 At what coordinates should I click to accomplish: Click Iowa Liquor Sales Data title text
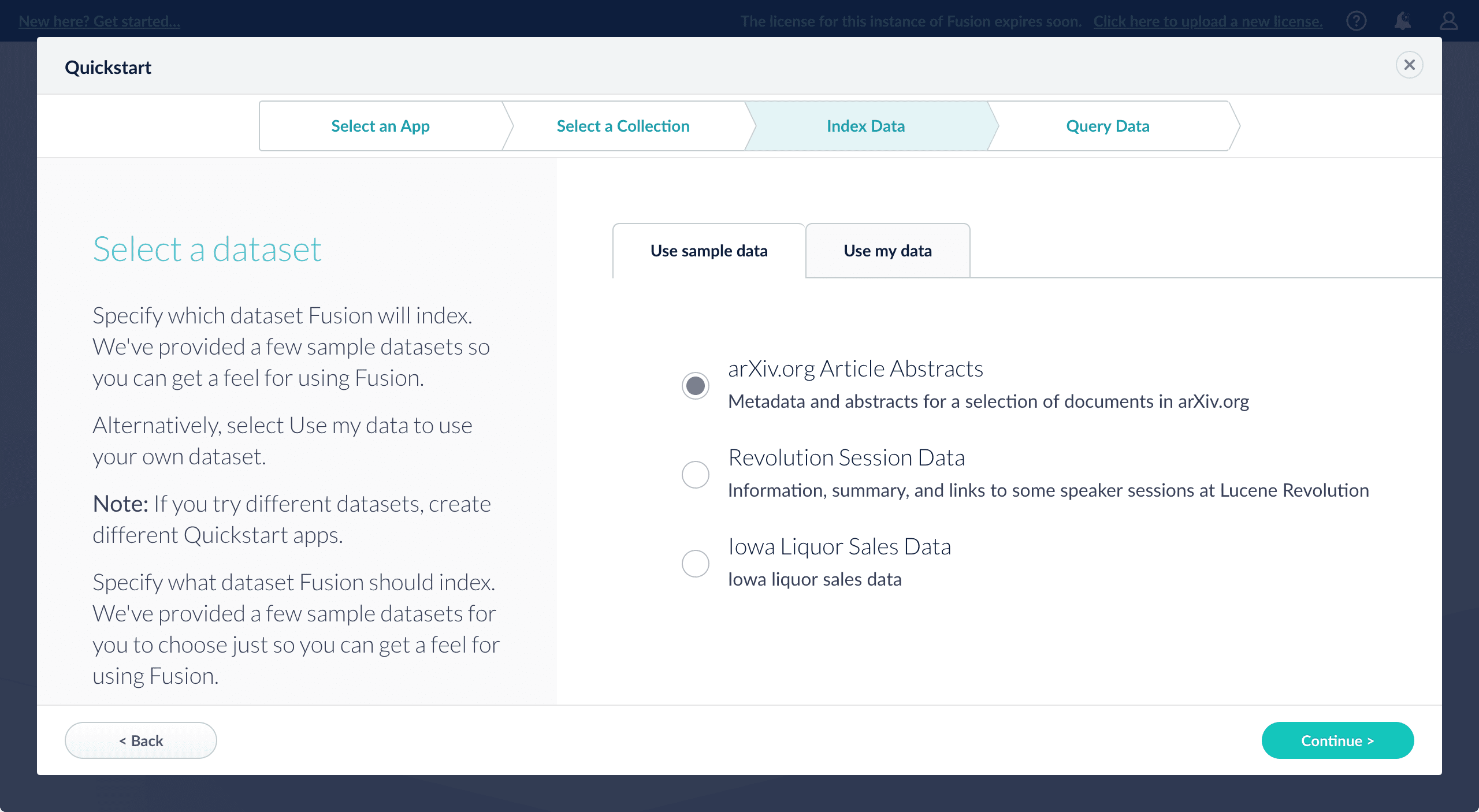click(839, 546)
